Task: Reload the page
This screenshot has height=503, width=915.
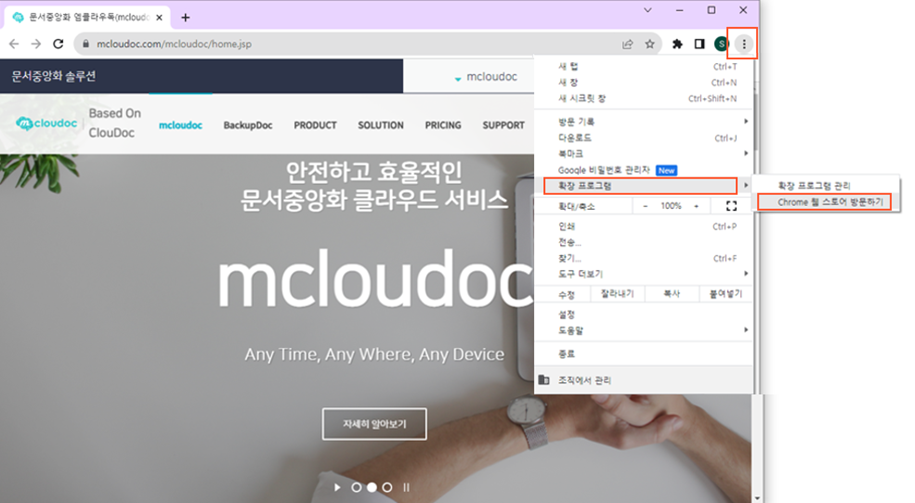Action: pos(58,44)
